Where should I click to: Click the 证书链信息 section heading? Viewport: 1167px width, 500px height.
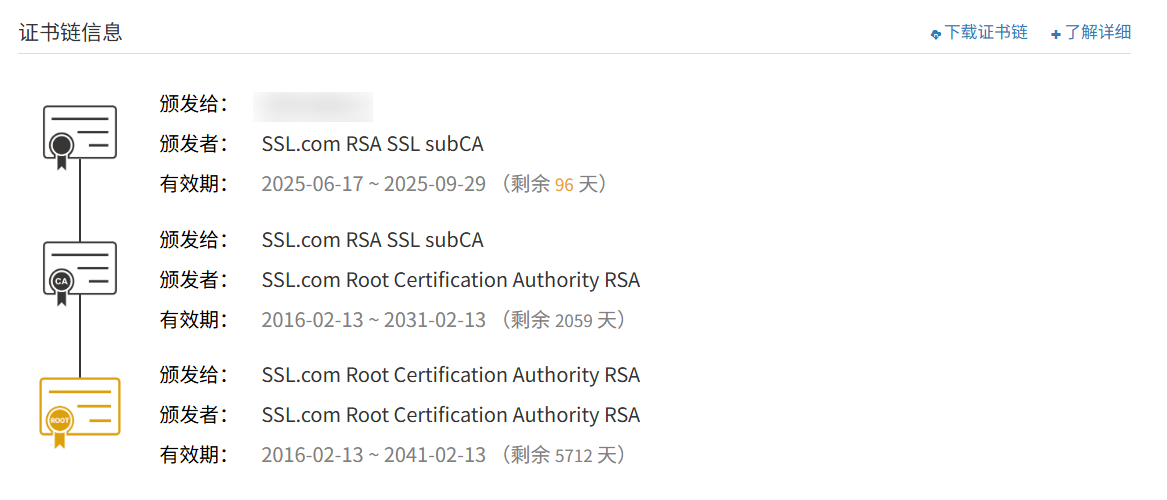pyautogui.click(x=70, y=32)
